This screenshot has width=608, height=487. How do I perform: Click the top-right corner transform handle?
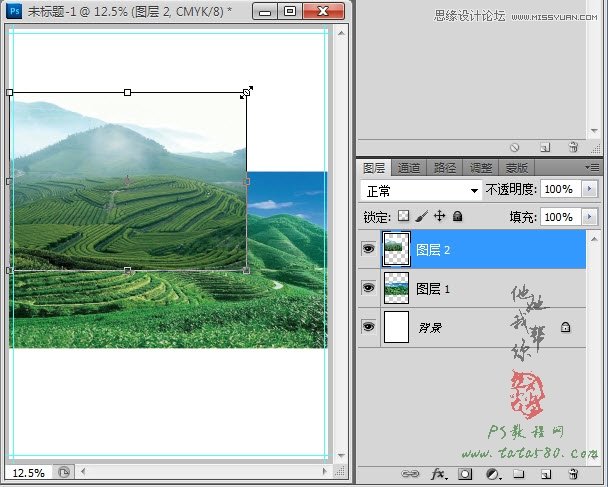coord(246,92)
